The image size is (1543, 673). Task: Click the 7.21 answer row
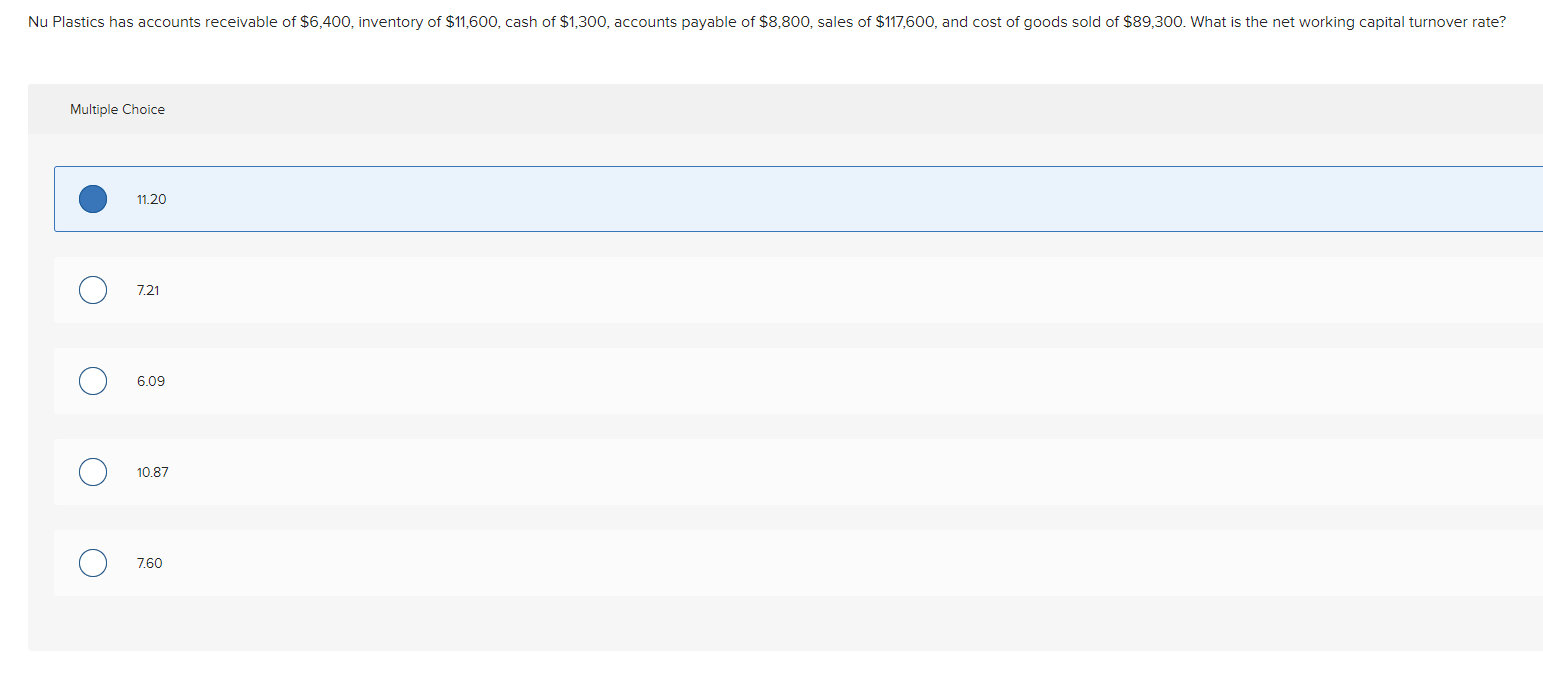click(x=600, y=290)
